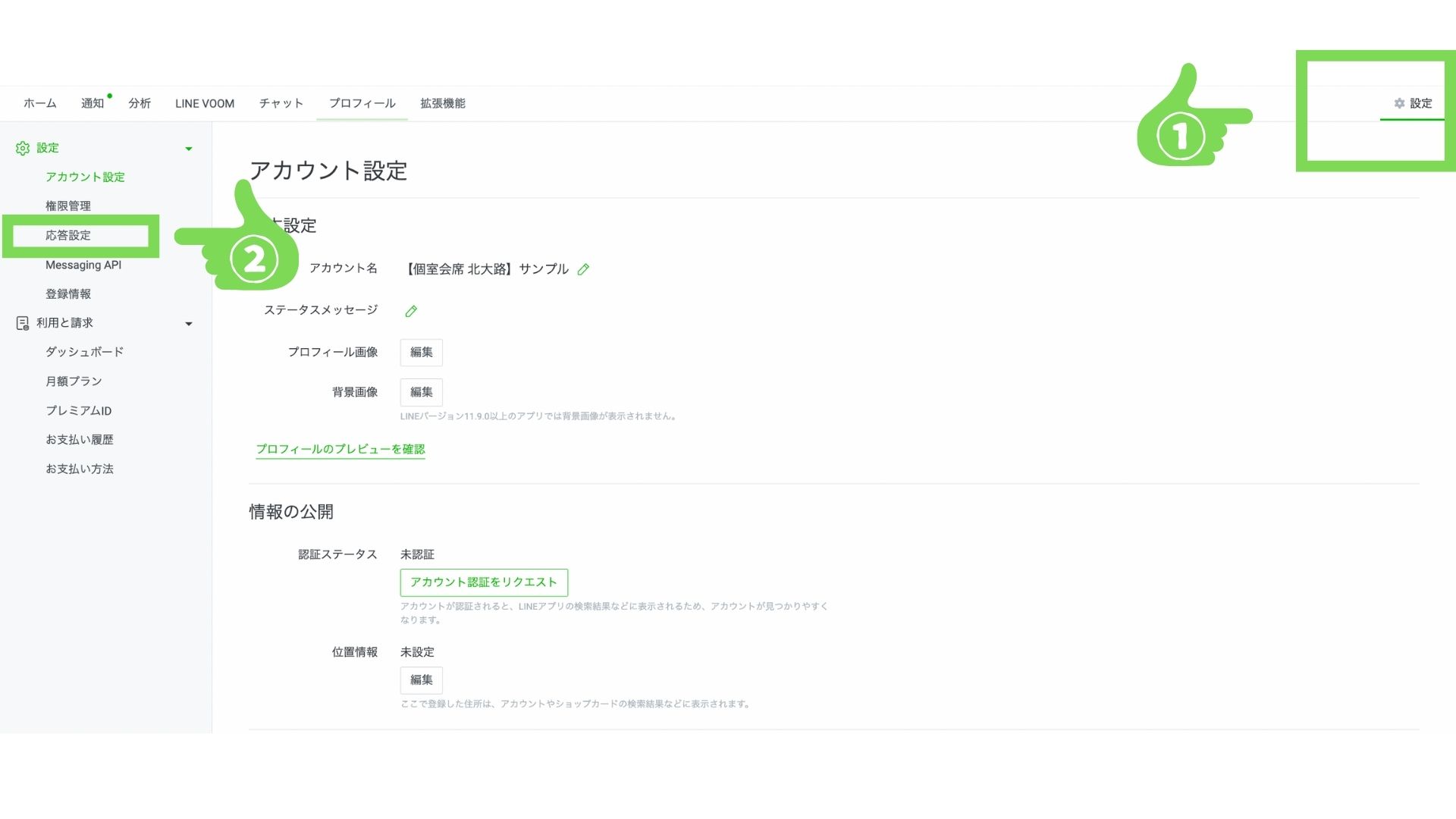
Task: Click the status message edit pencil icon
Action: [411, 311]
